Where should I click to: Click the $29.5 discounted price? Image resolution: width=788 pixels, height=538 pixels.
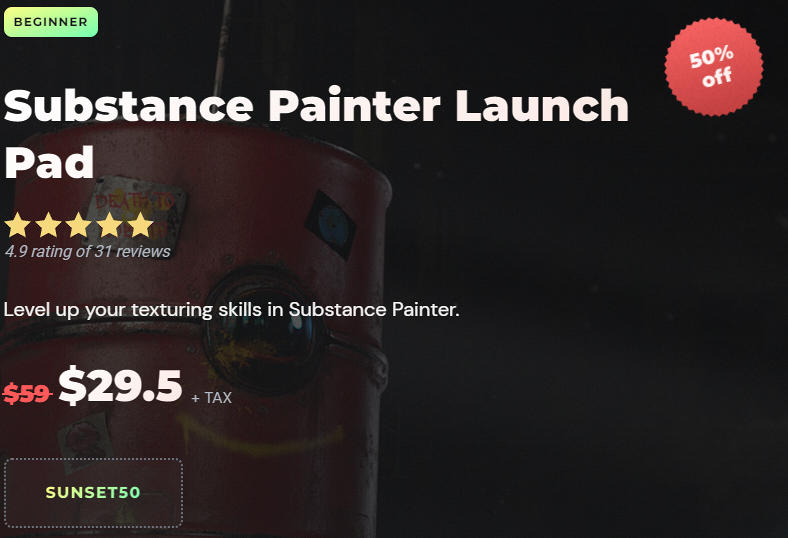(120, 385)
